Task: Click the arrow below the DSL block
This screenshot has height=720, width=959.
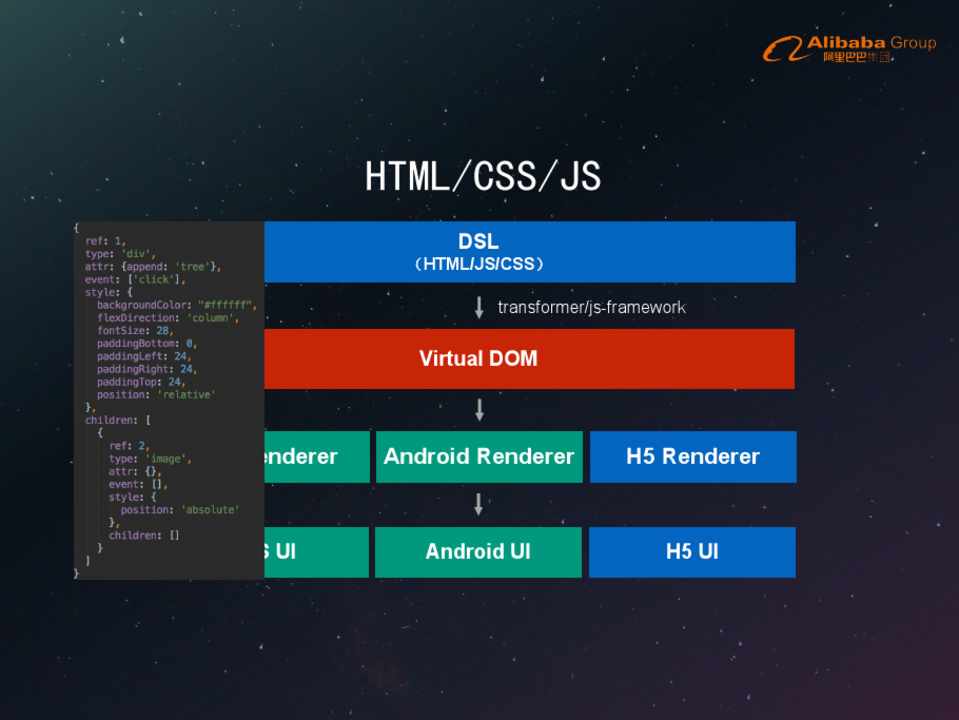Action: point(479,307)
